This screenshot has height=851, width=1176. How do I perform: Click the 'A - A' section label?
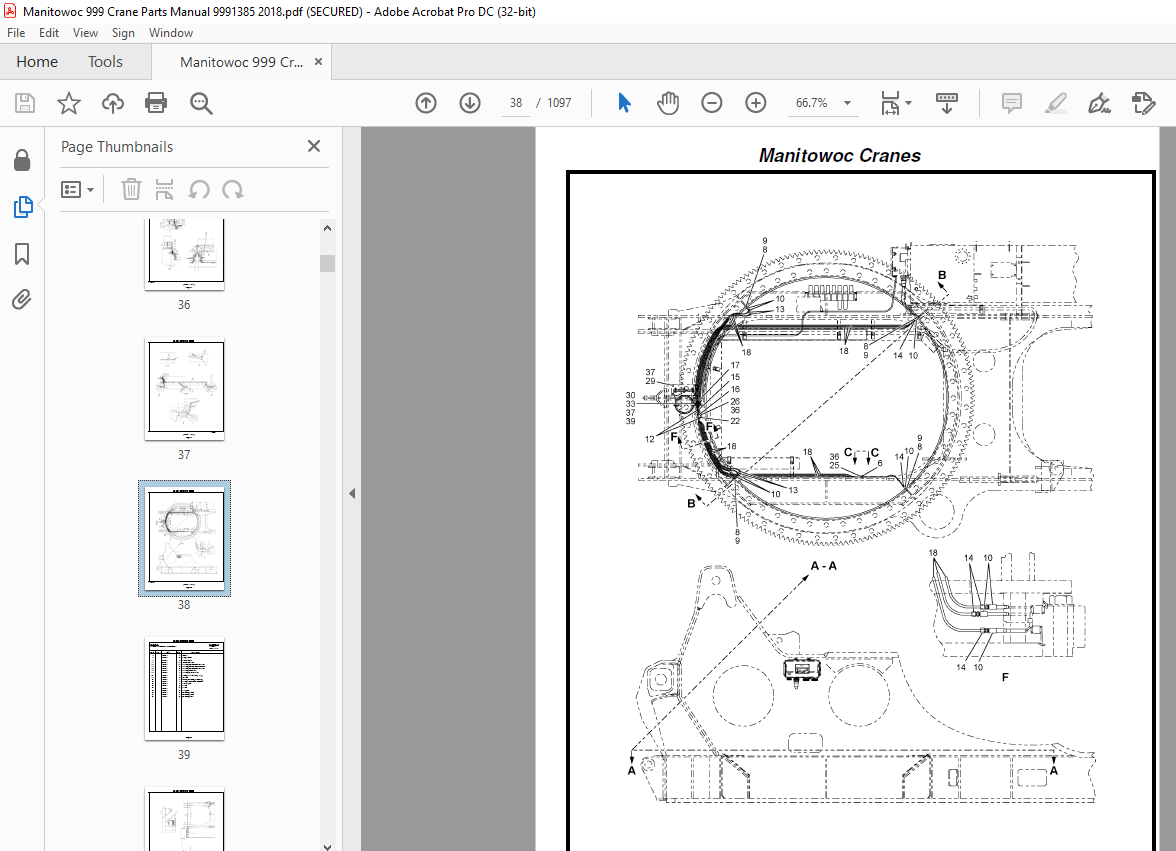coord(824,566)
